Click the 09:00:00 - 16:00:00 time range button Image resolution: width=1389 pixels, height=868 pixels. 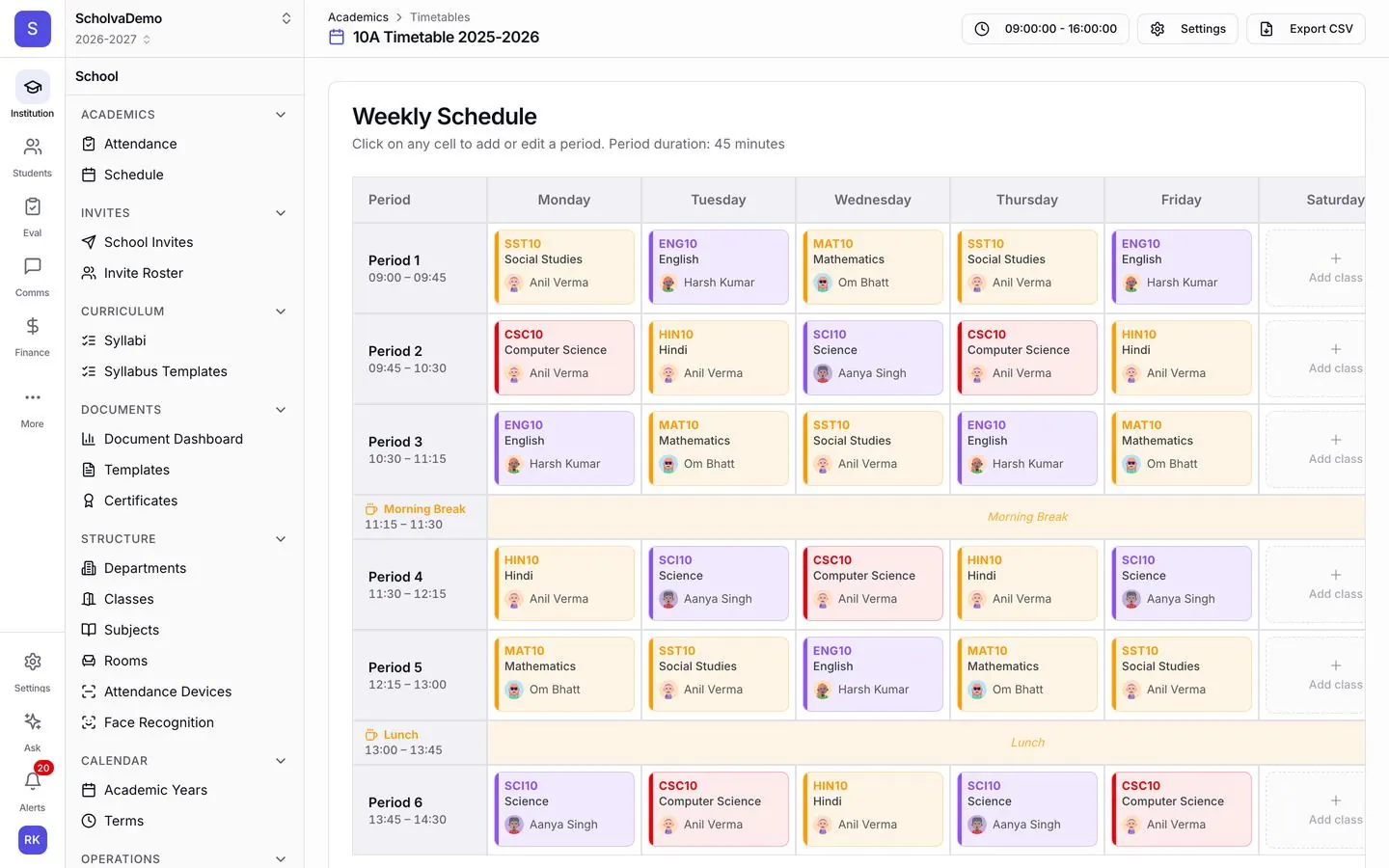pos(1046,29)
